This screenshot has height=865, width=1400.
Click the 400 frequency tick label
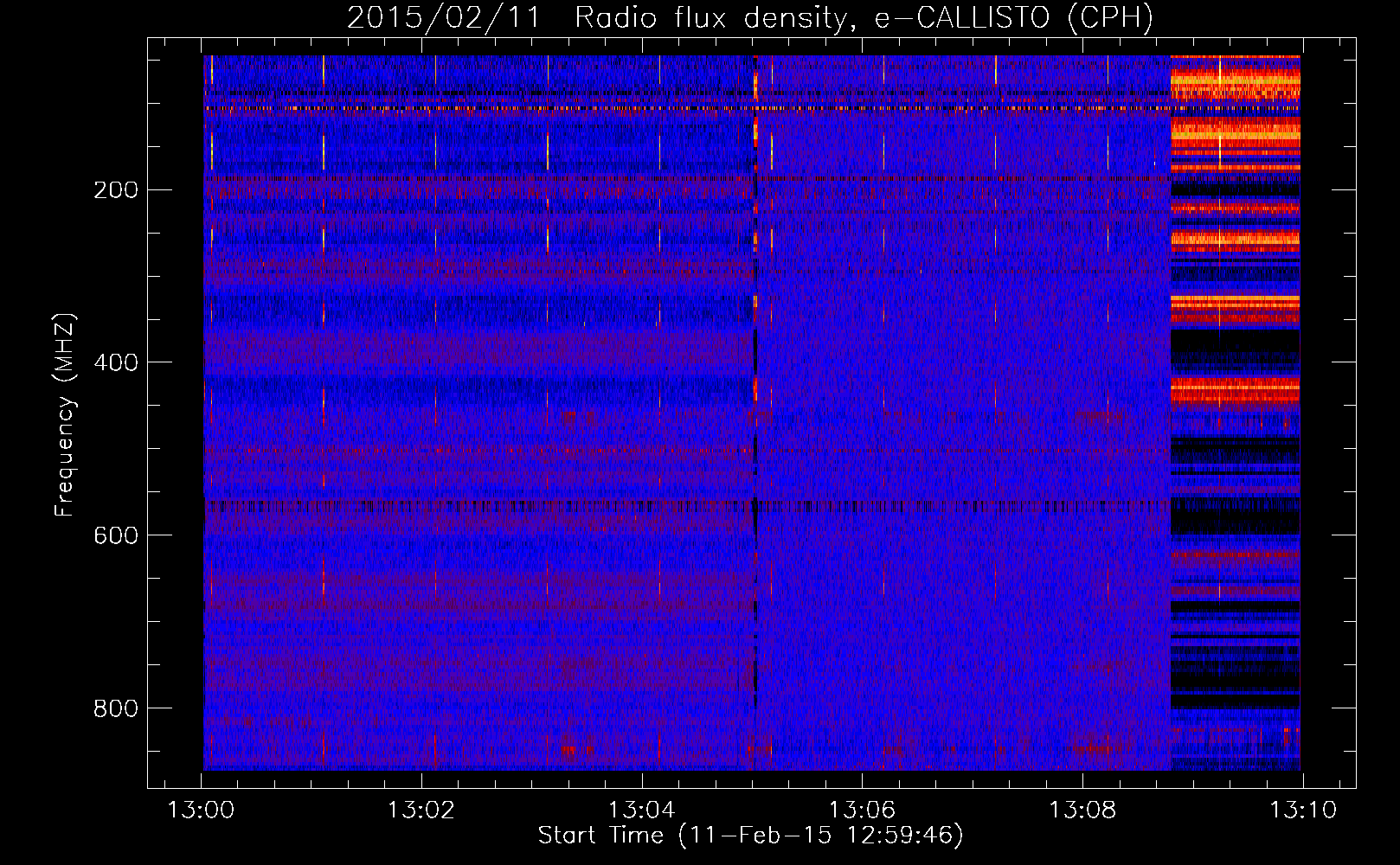(x=116, y=363)
